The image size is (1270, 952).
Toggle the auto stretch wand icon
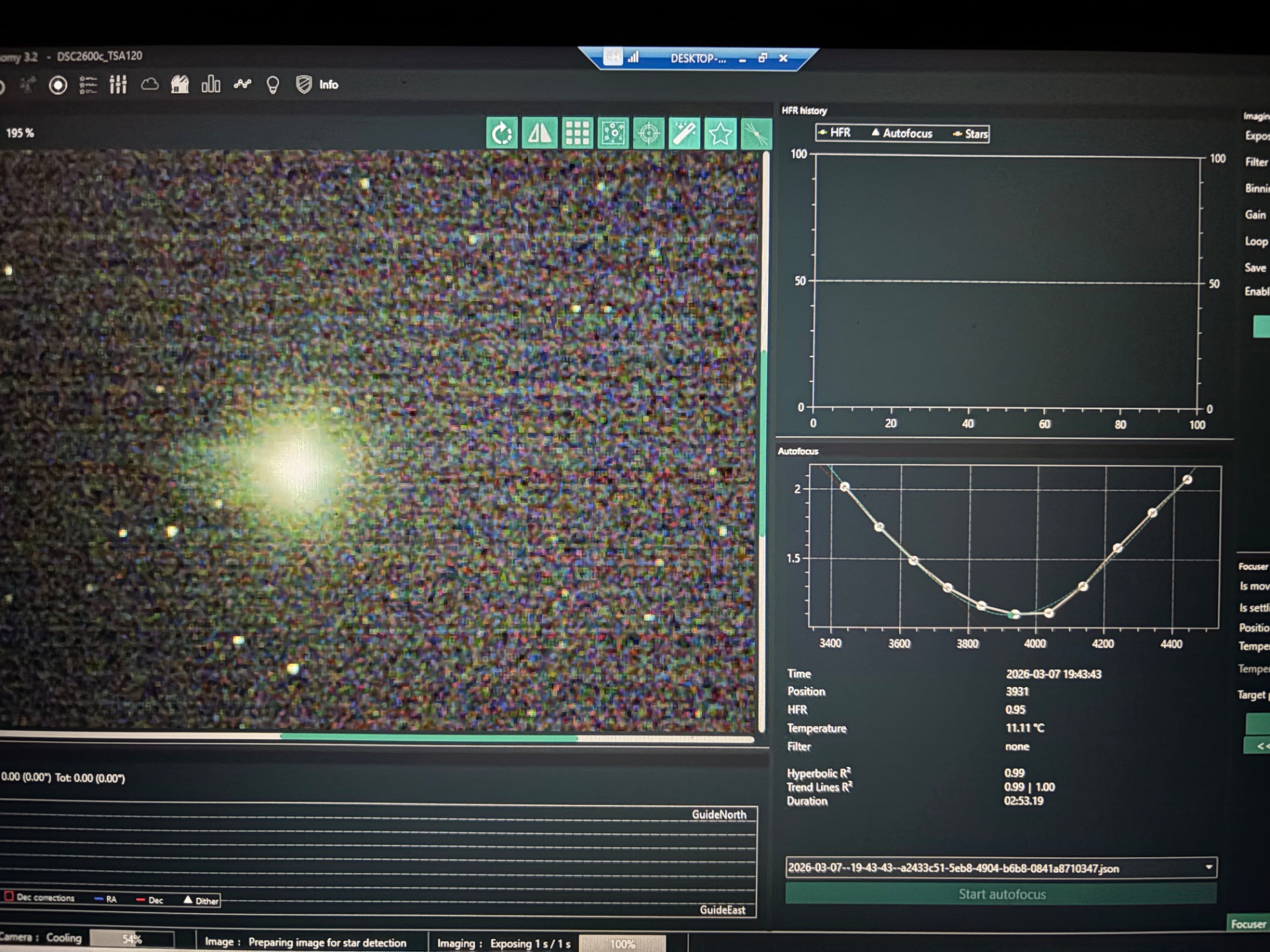(x=684, y=134)
